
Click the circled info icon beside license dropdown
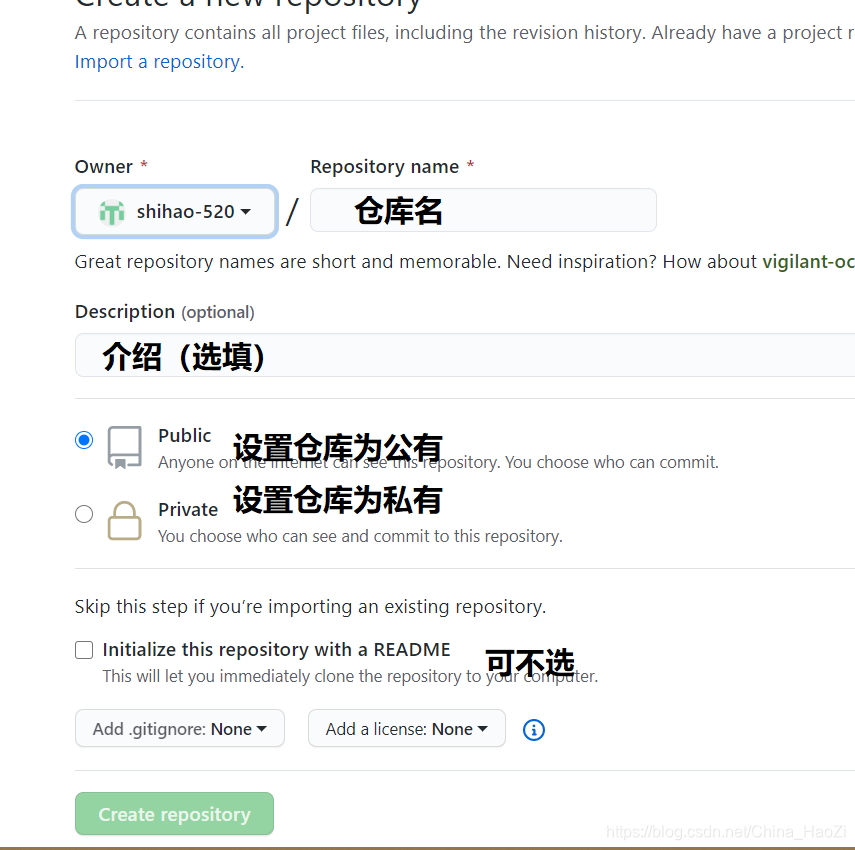(x=533, y=730)
